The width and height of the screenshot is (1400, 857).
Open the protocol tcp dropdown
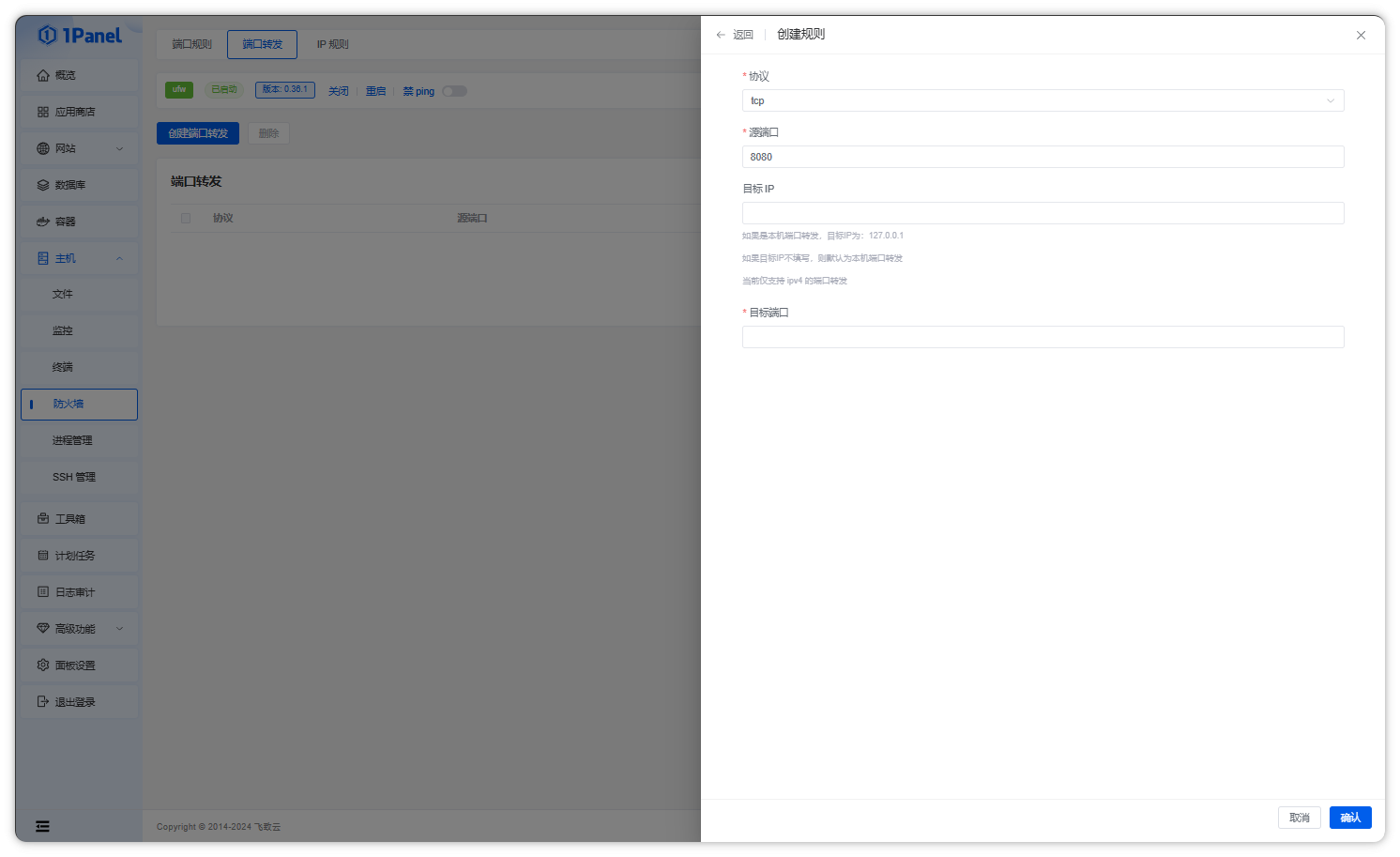pyautogui.click(x=1042, y=100)
